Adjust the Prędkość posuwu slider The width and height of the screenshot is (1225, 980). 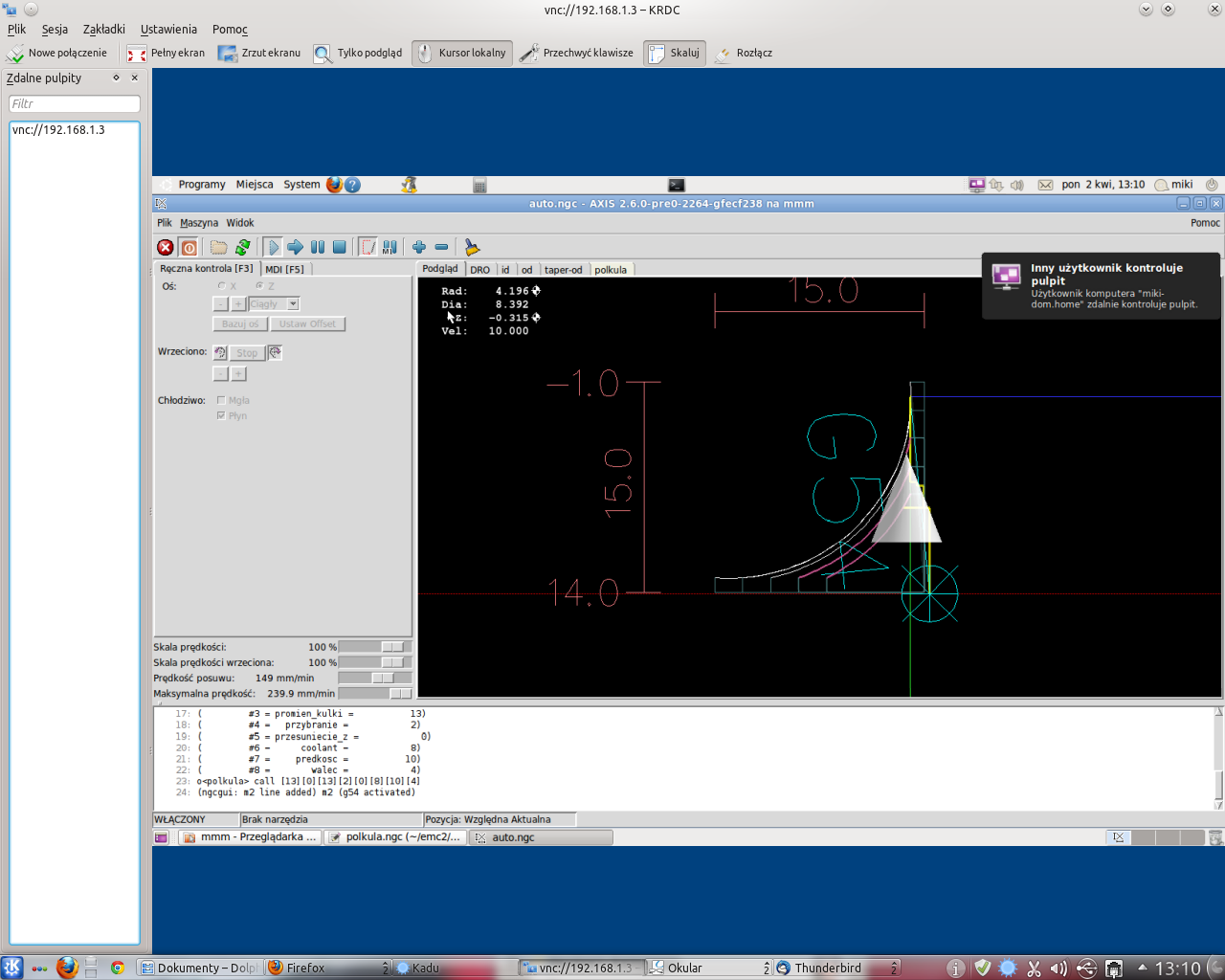375,678
